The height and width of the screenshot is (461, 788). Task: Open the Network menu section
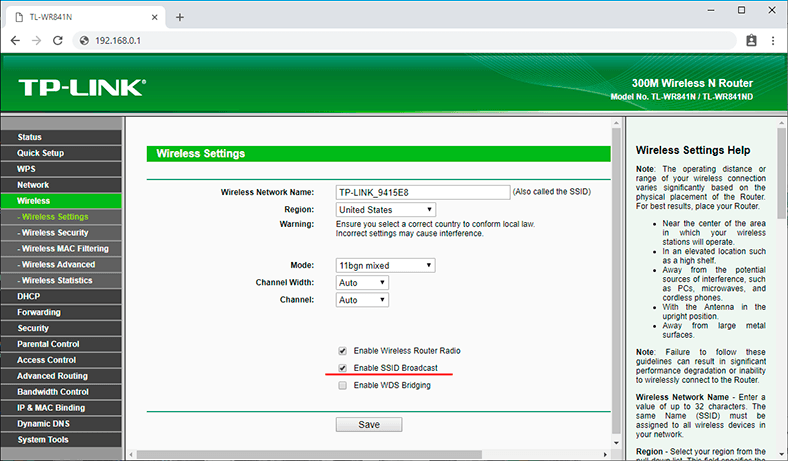(61, 185)
